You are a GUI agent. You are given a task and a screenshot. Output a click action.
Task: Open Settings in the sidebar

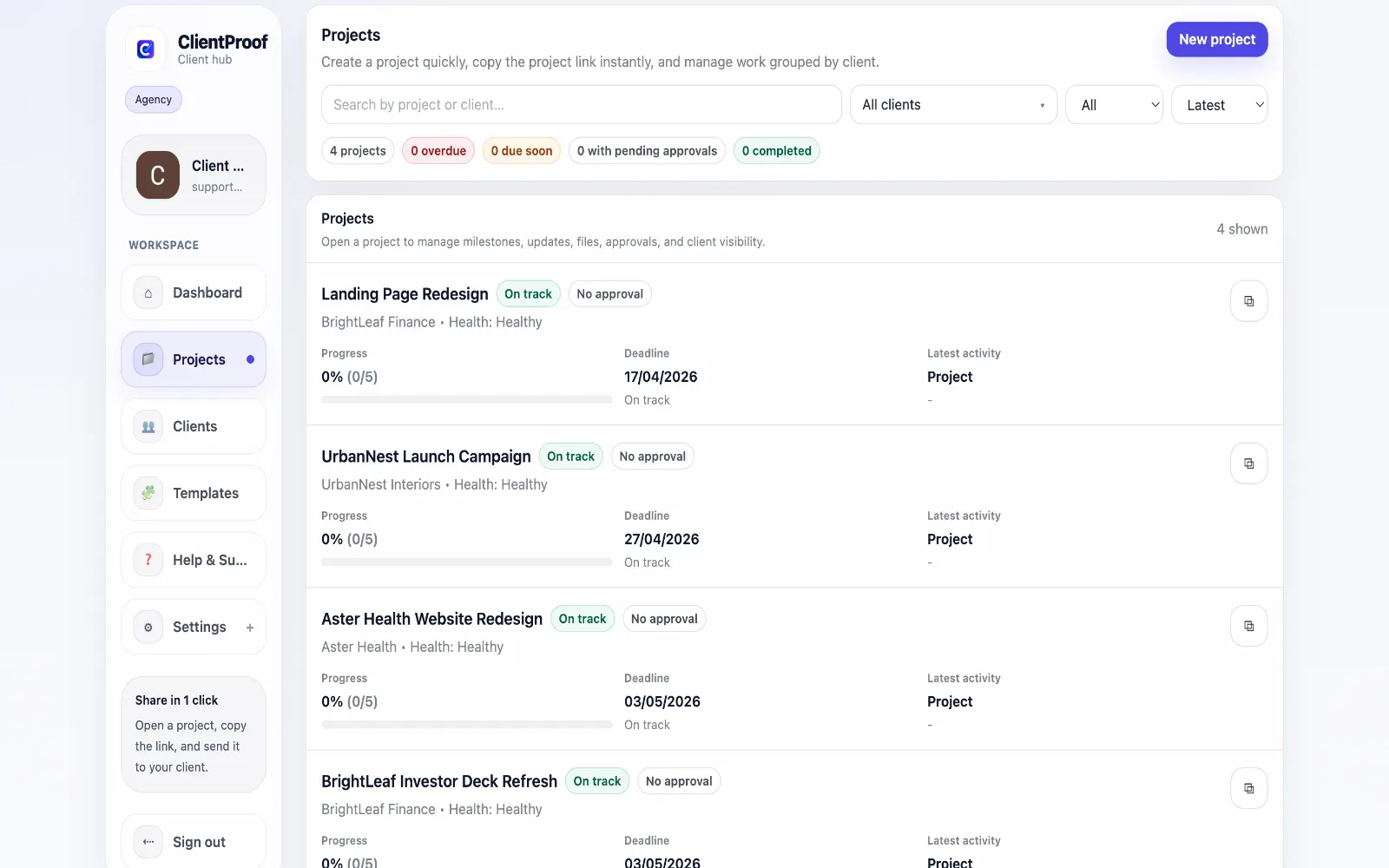(194, 627)
